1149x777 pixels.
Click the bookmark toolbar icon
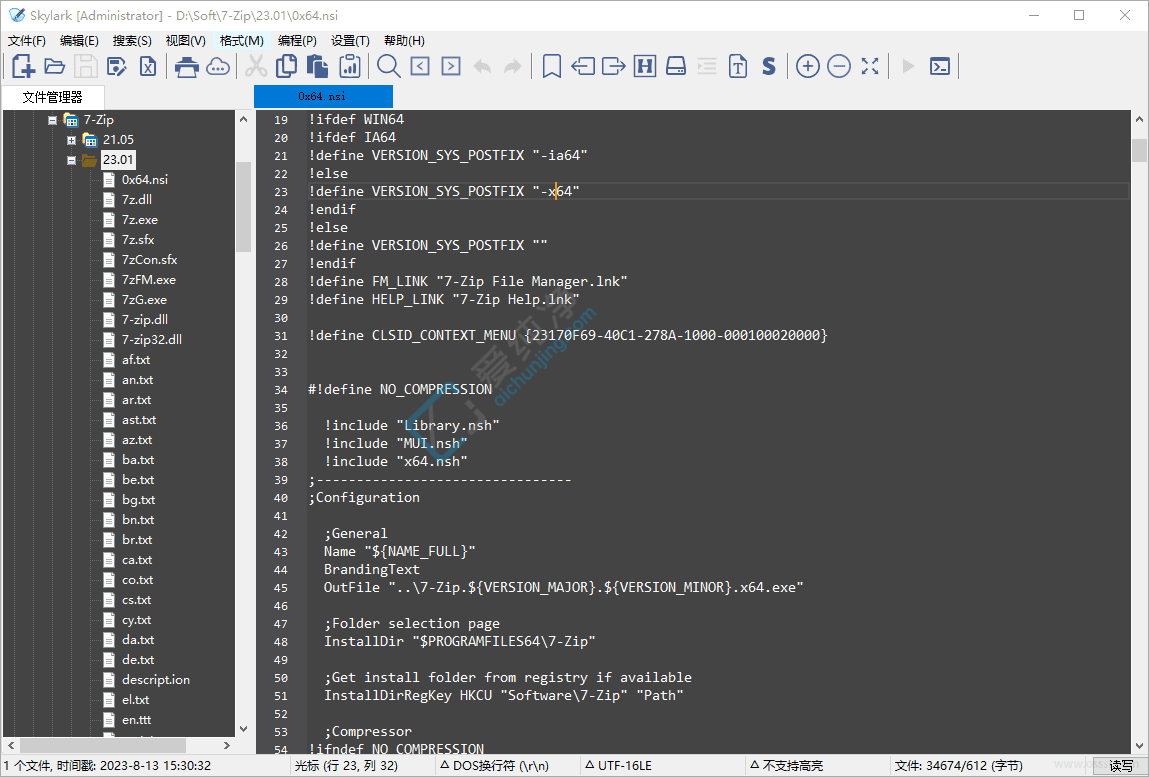pyautogui.click(x=551, y=67)
